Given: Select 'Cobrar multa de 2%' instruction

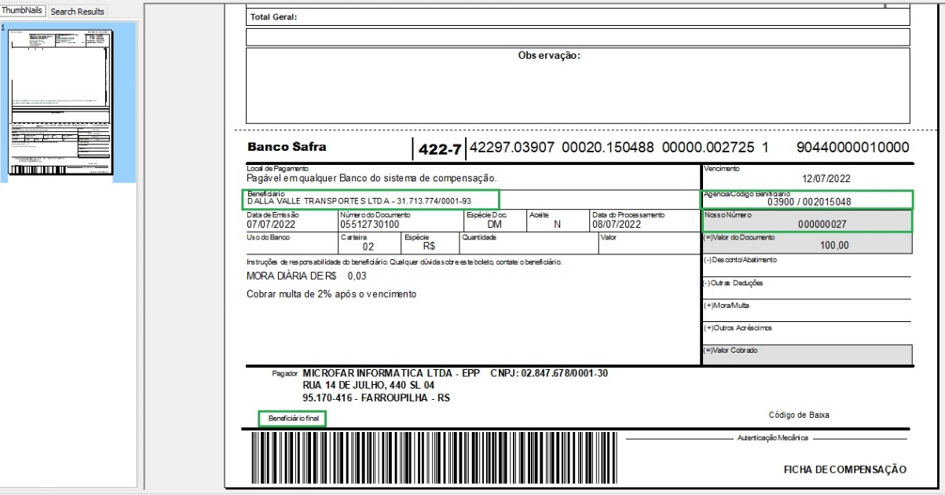Looking at the screenshot, I should (331, 294).
